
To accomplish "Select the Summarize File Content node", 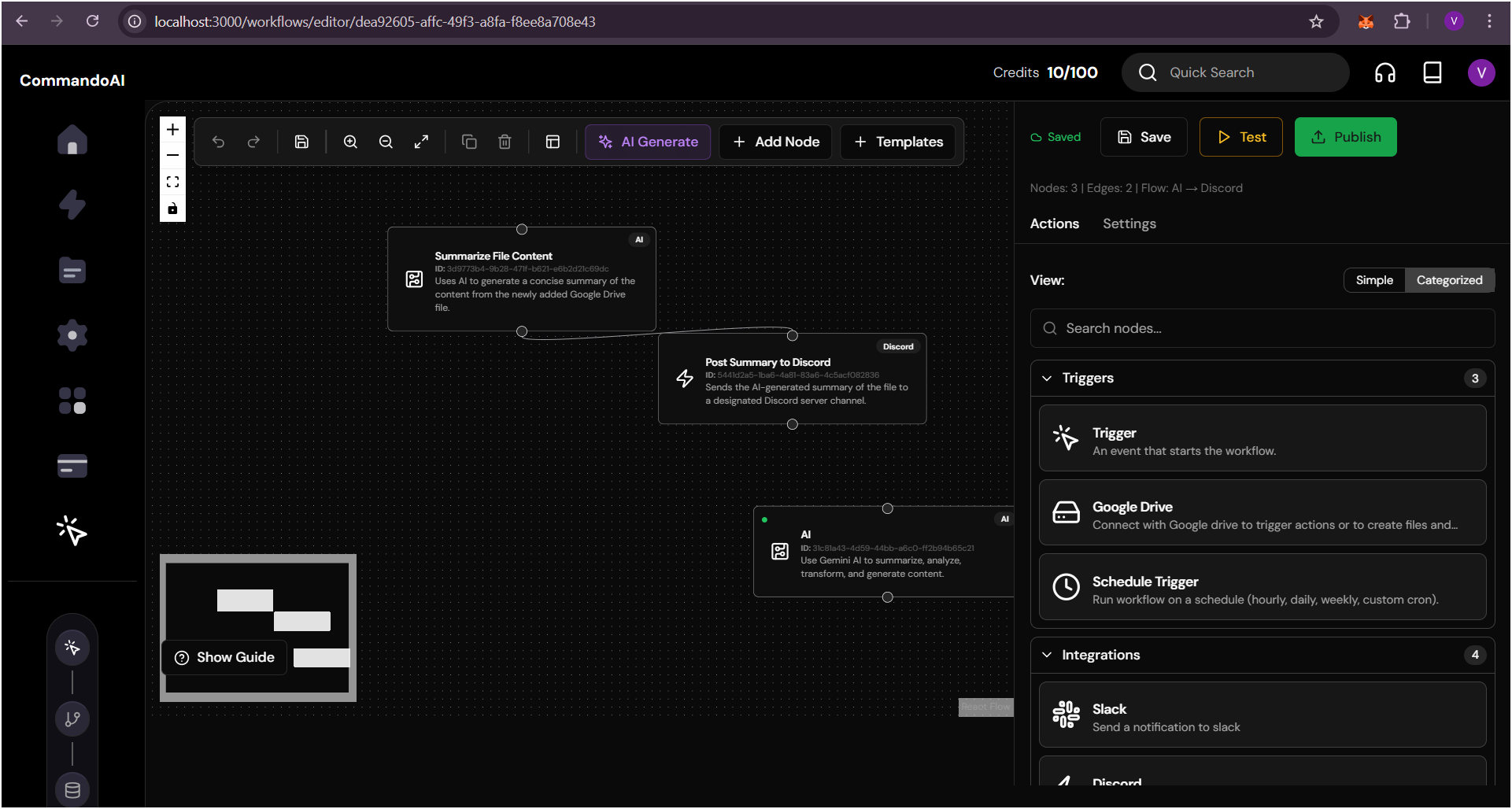I will click(x=522, y=279).
